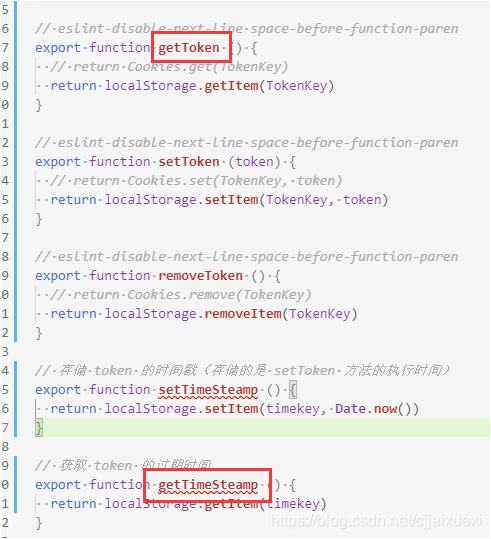Click the token parameter in setToken (token)
The height and width of the screenshot is (539, 491).
tap(255, 162)
